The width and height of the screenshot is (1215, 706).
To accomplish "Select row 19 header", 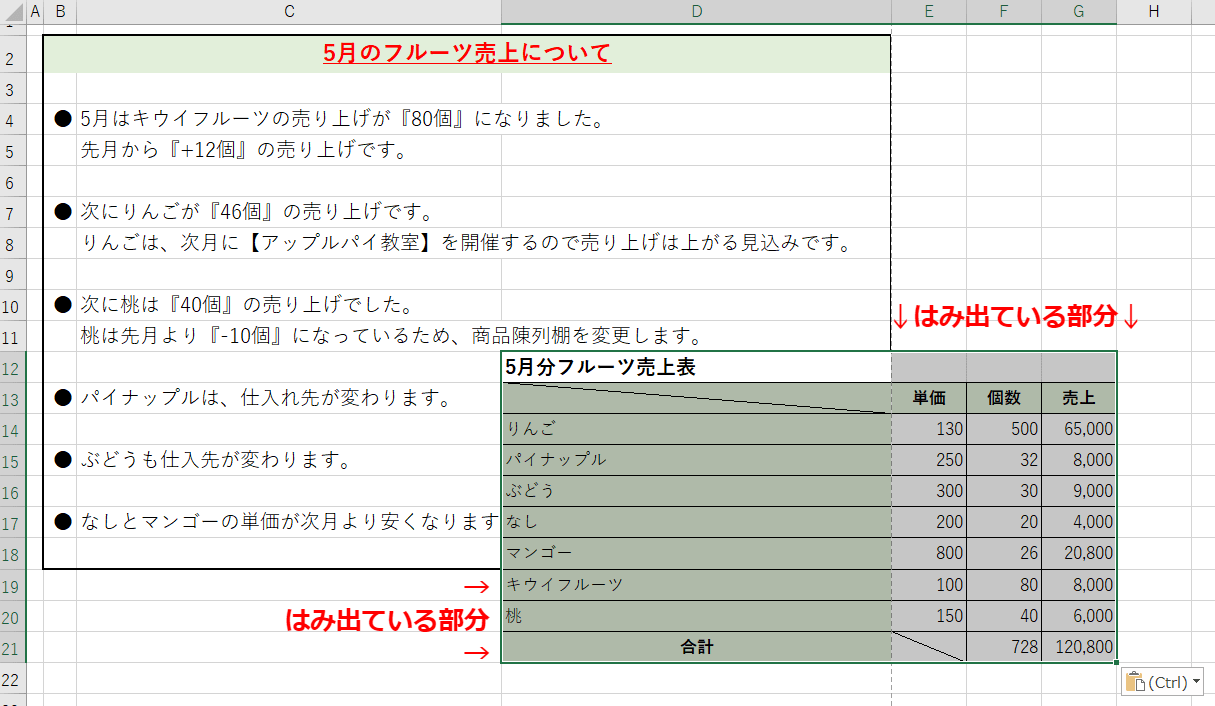I will click(x=13, y=585).
